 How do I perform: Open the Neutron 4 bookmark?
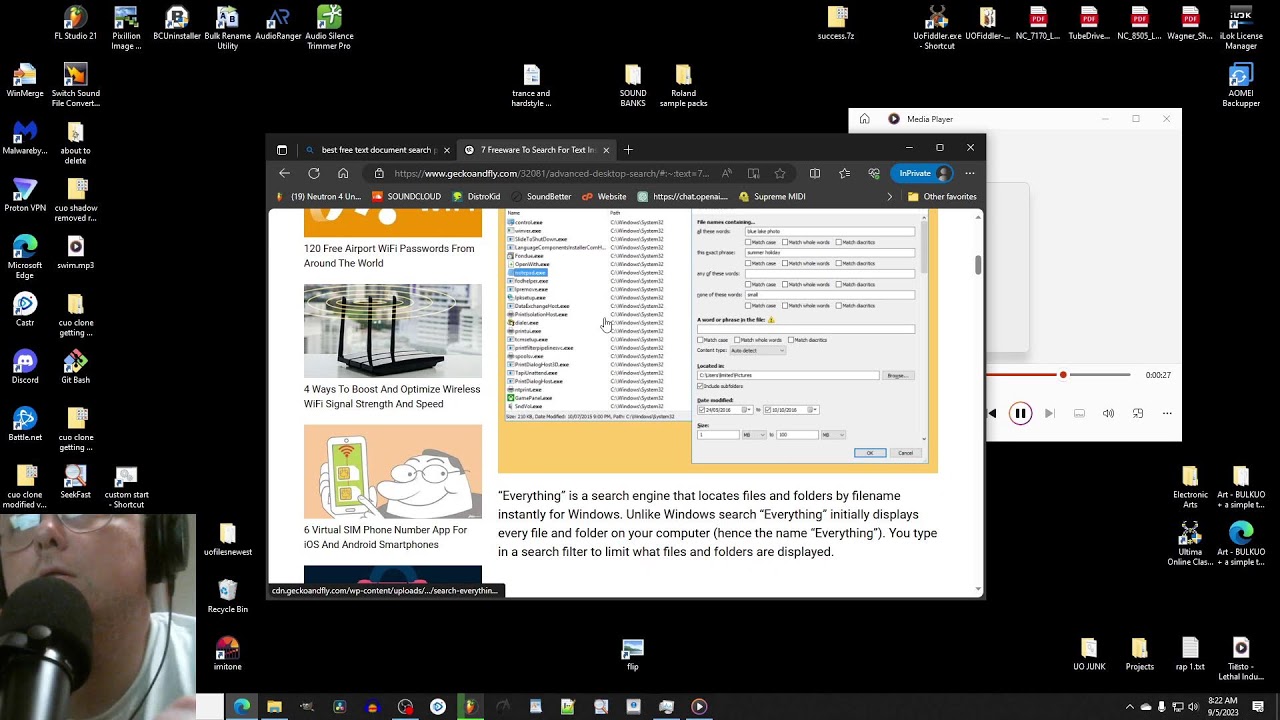point(317,197)
